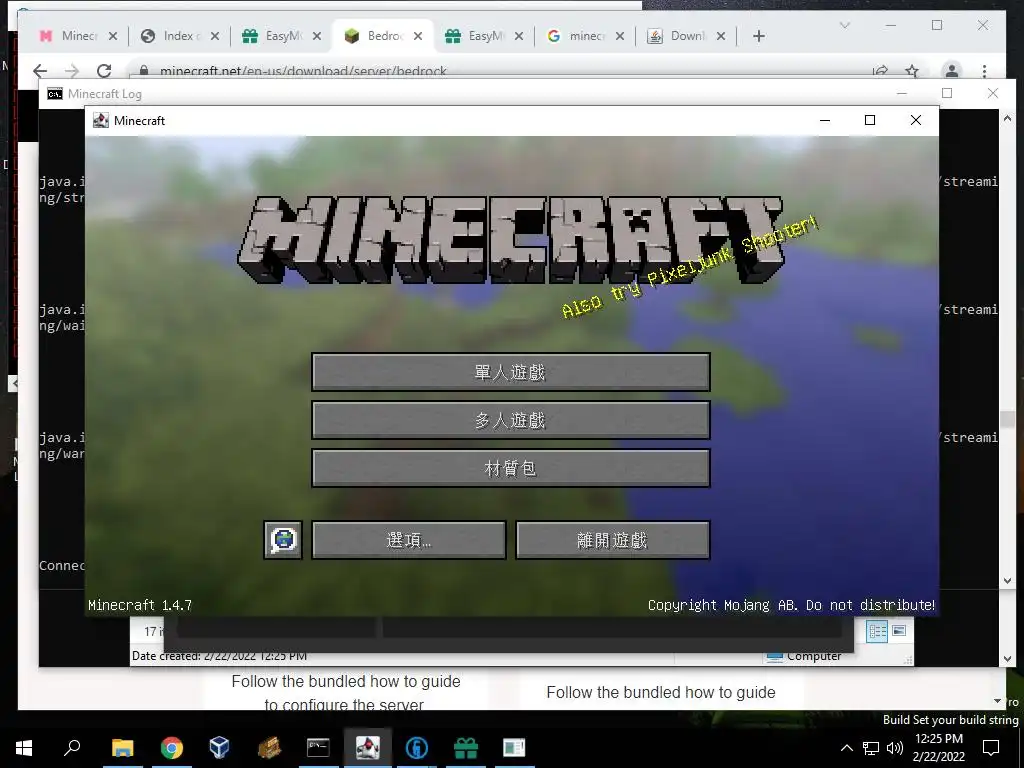Click the Date created text in Explorer
The width and height of the screenshot is (1024, 768).
[219, 656]
